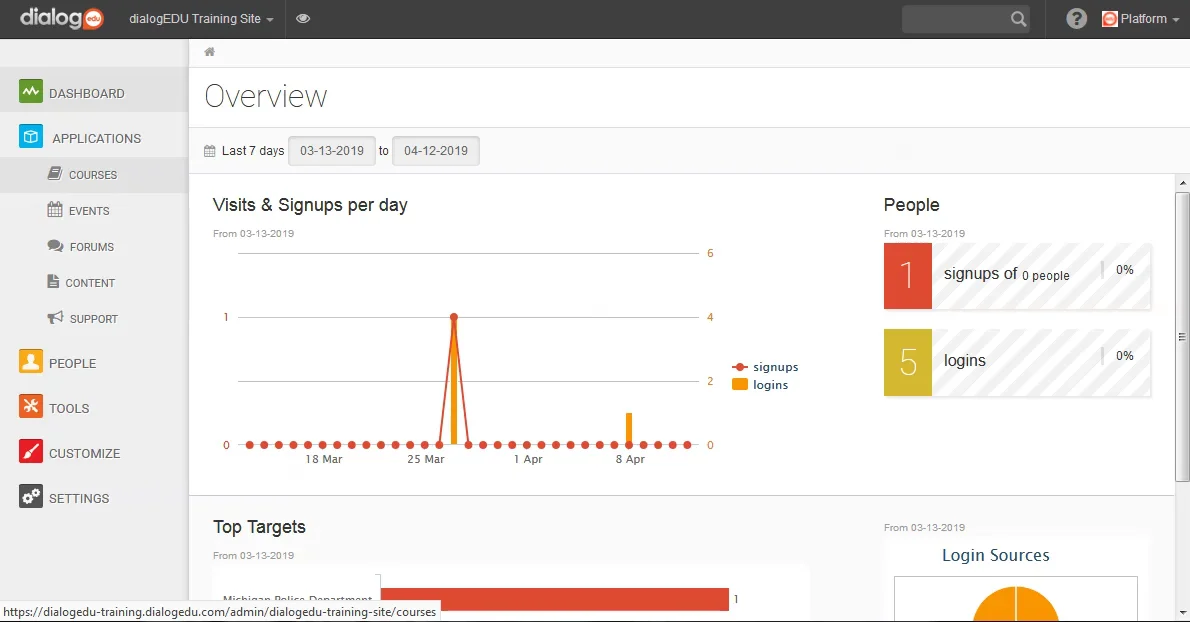Image resolution: width=1190 pixels, height=622 pixels.
Task: Expand the dialogEDU Training Site dropdown
Action: [201, 19]
